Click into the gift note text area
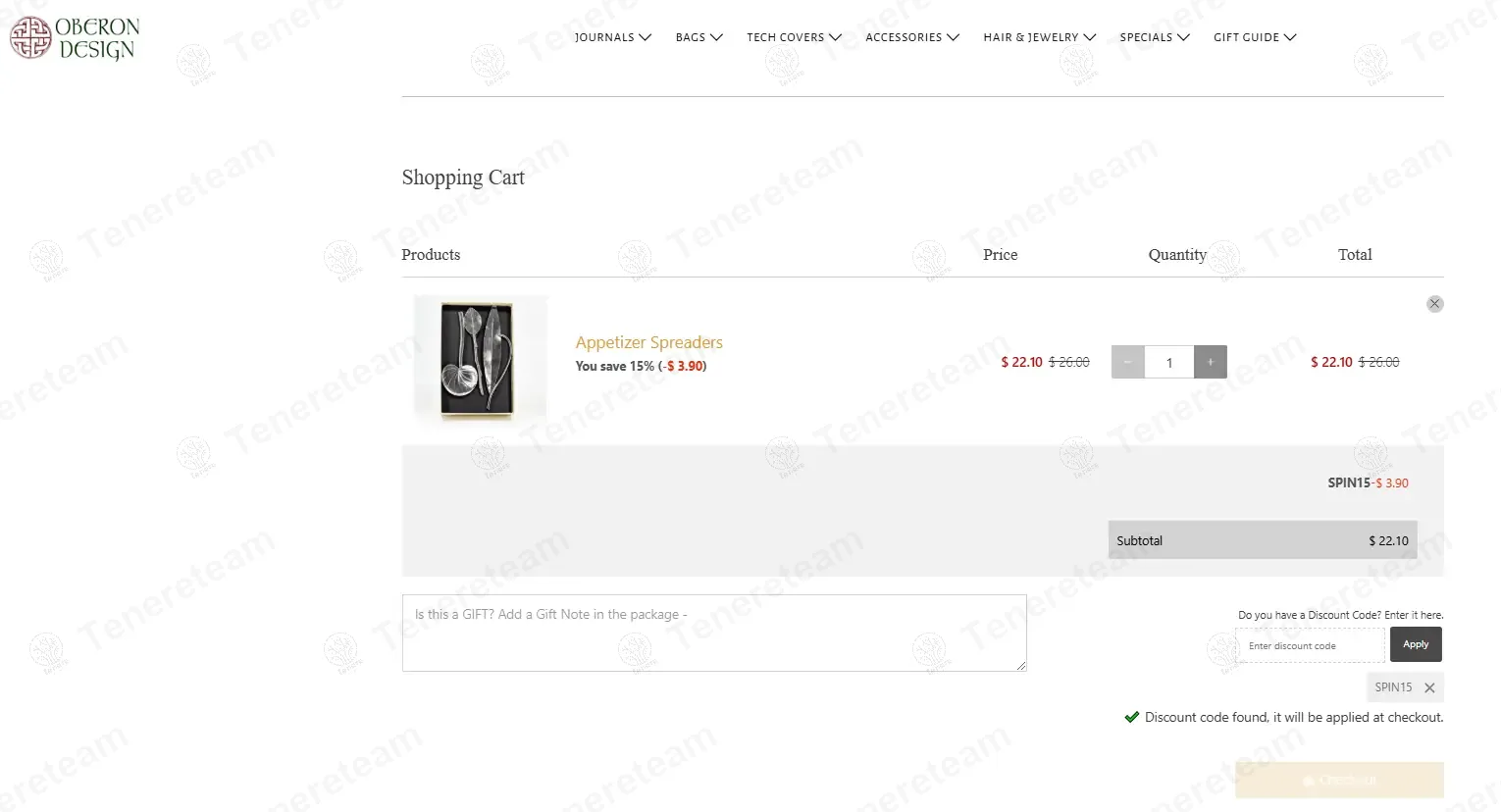1501x812 pixels. click(x=714, y=633)
